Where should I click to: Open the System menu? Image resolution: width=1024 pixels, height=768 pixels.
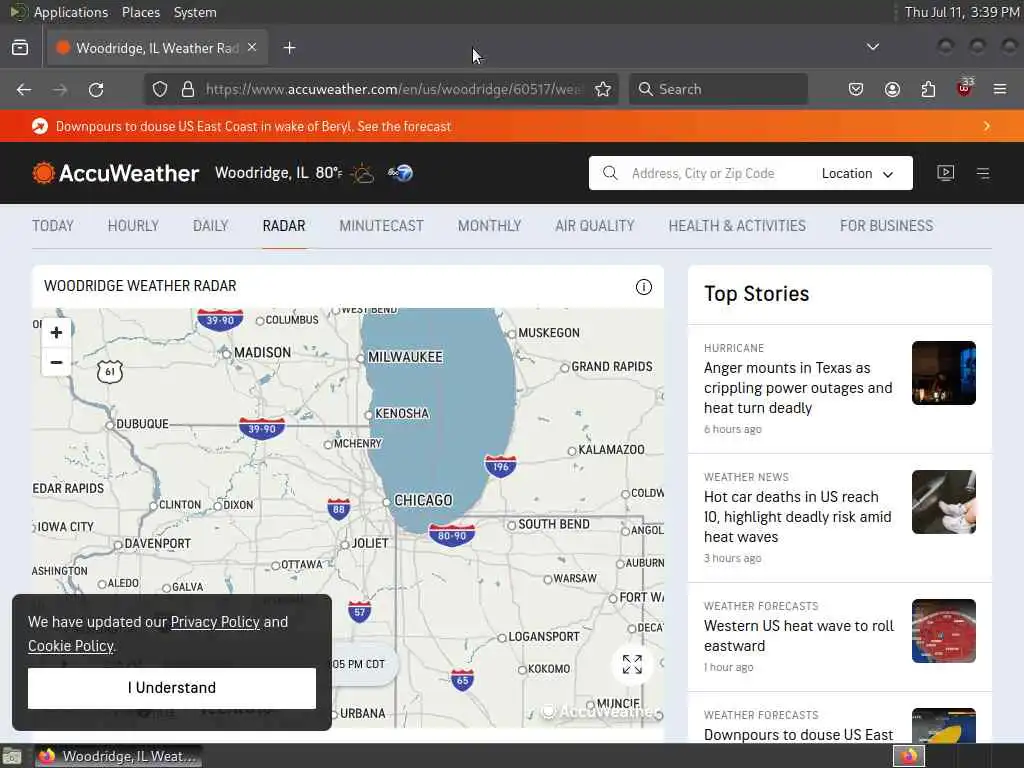pyautogui.click(x=195, y=12)
